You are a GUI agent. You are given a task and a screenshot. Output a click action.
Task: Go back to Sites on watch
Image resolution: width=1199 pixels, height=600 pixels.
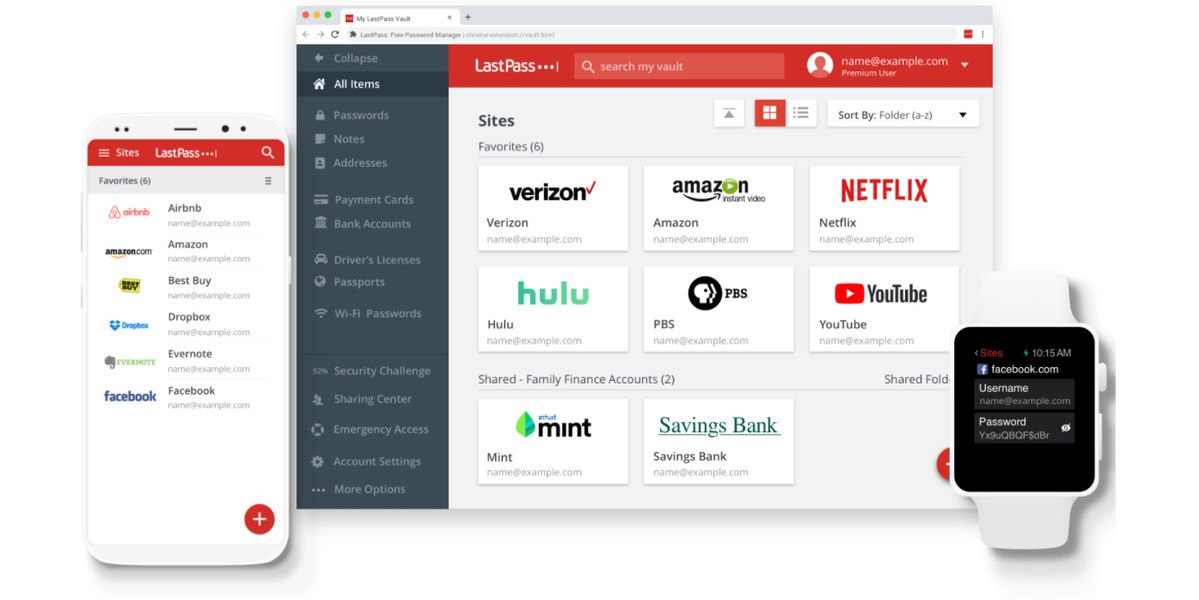point(989,353)
